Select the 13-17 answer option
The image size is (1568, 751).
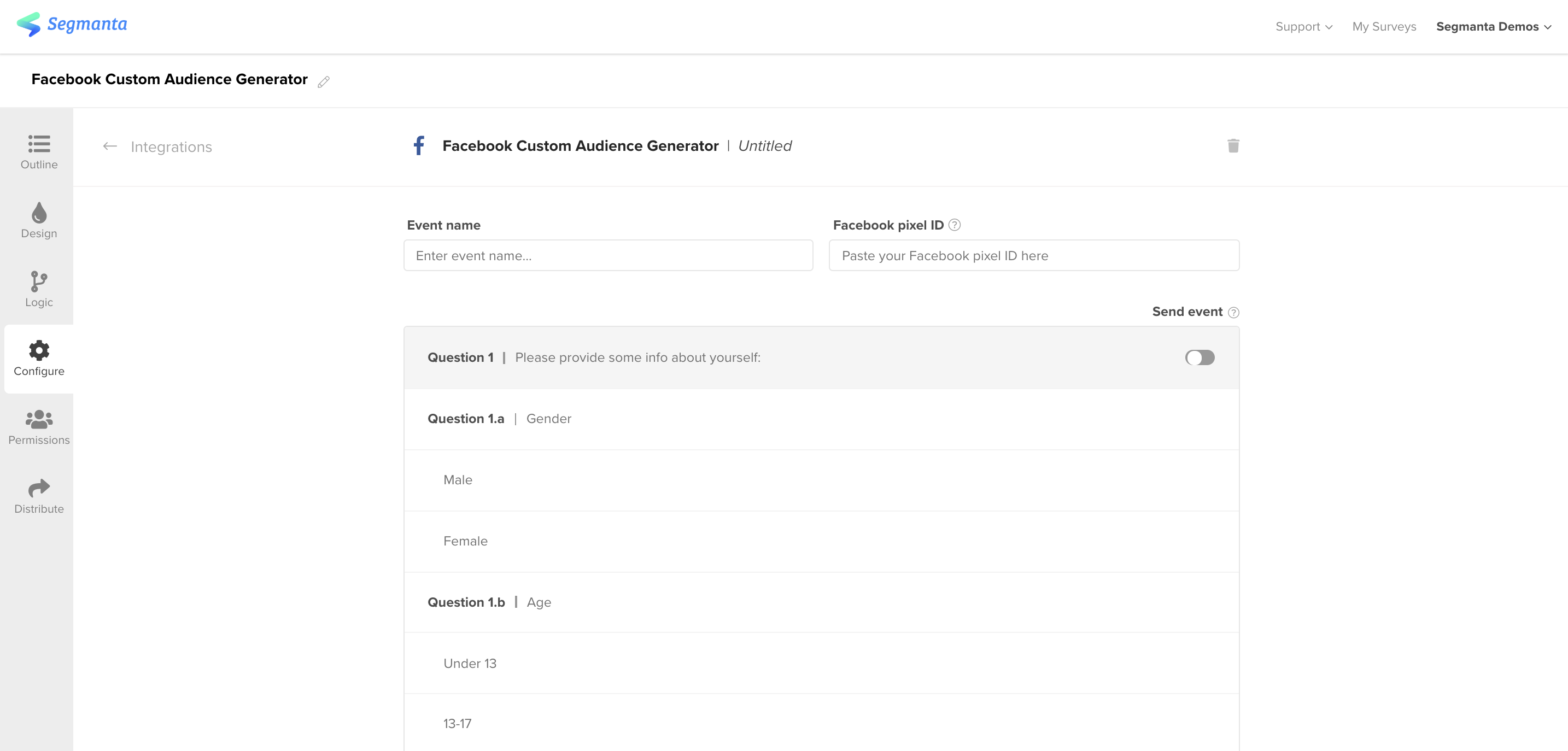pyautogui.click(x=821, y=724)
